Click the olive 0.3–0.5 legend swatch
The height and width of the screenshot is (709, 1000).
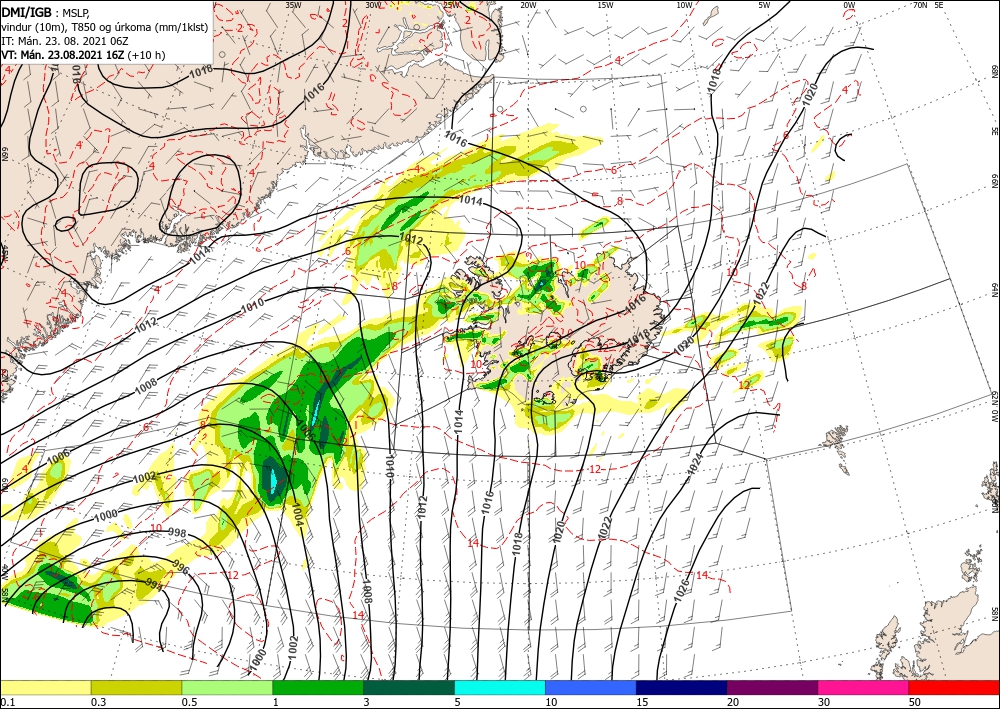[136, 687]
